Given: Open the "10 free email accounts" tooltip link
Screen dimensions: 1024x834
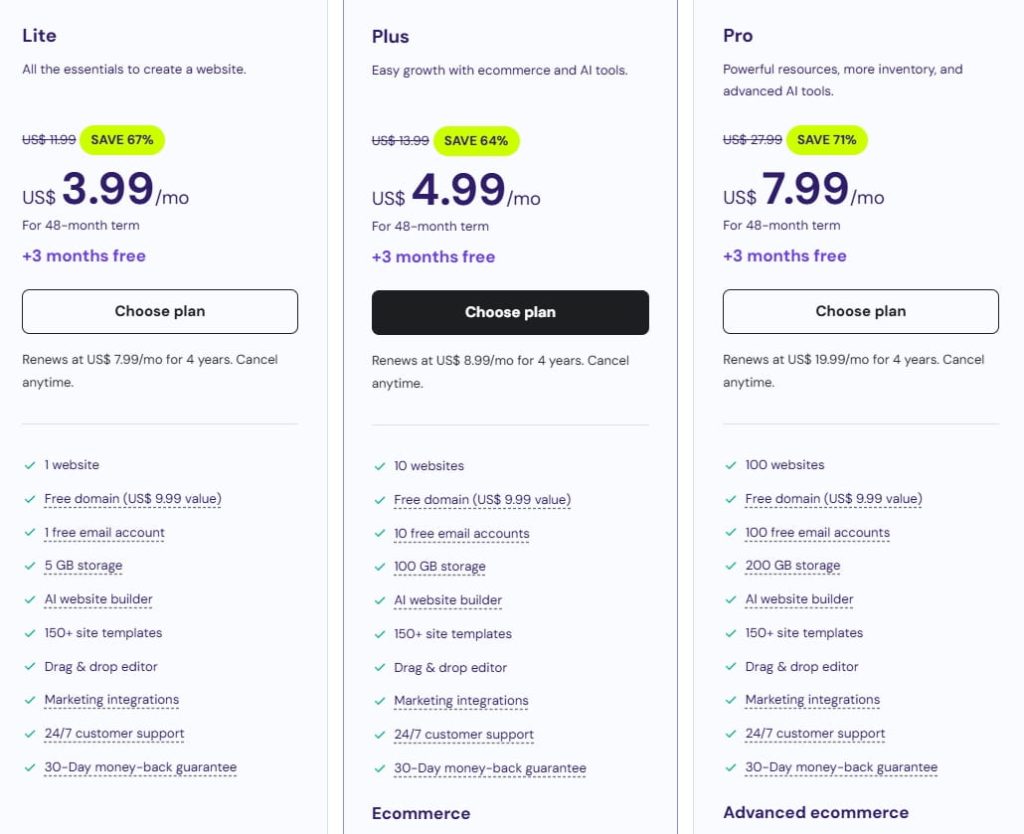Looking at the screenshot, I should pos(461,534).
